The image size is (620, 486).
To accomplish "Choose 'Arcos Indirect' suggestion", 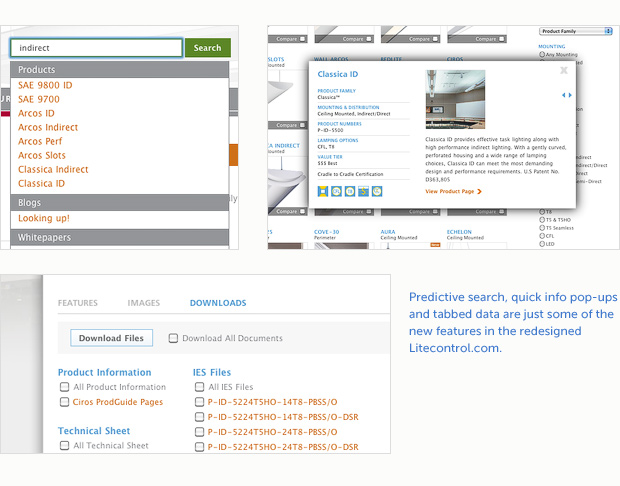I will pos(48,127).
